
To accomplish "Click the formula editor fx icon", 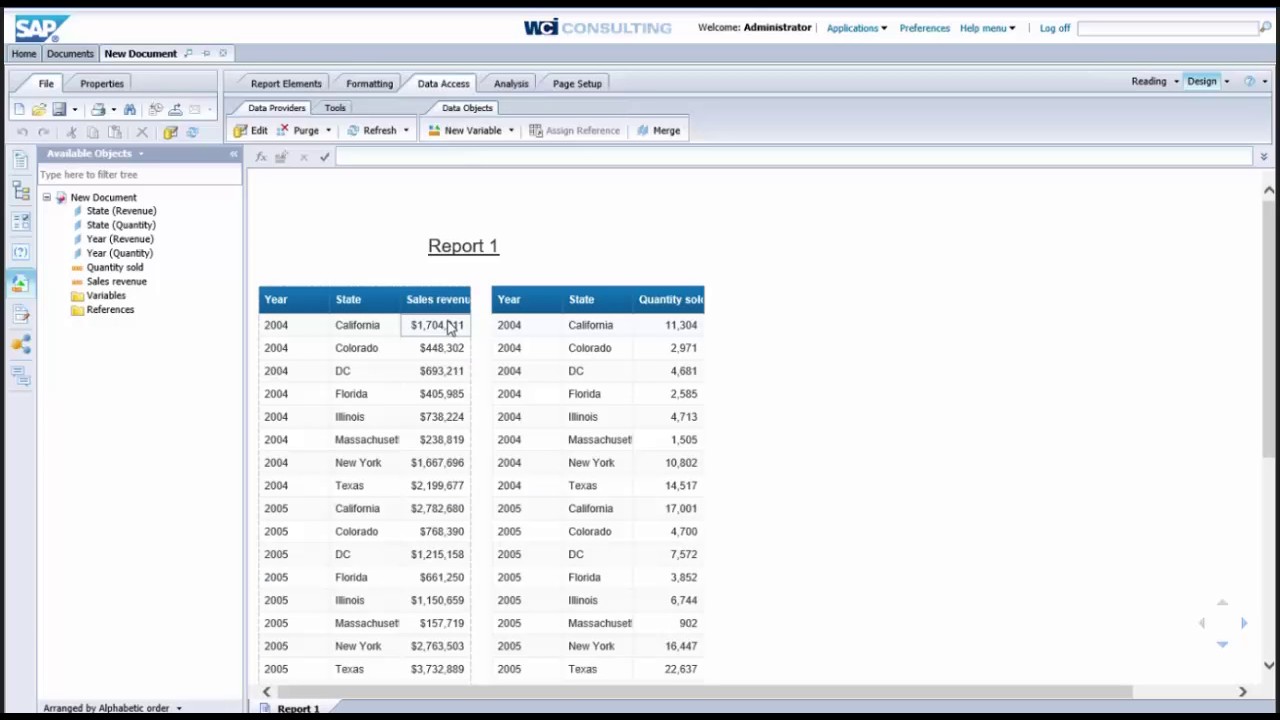I will tap(261, 157).
